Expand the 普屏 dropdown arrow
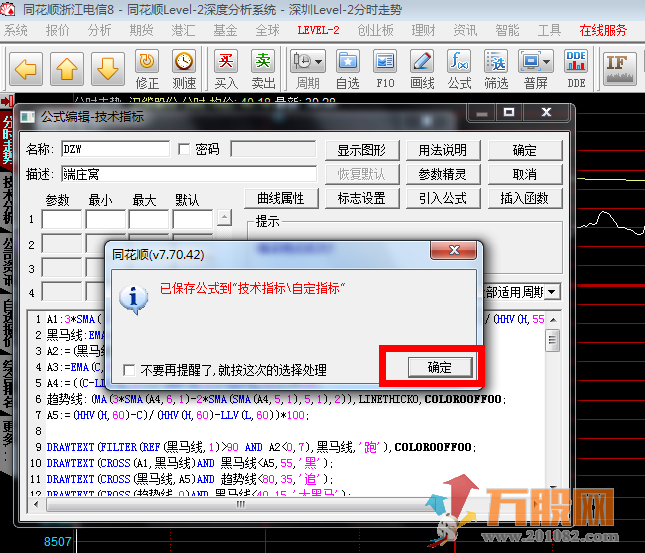Image resolution: width=645 pixels, height=553 pixels. (547, 62)
